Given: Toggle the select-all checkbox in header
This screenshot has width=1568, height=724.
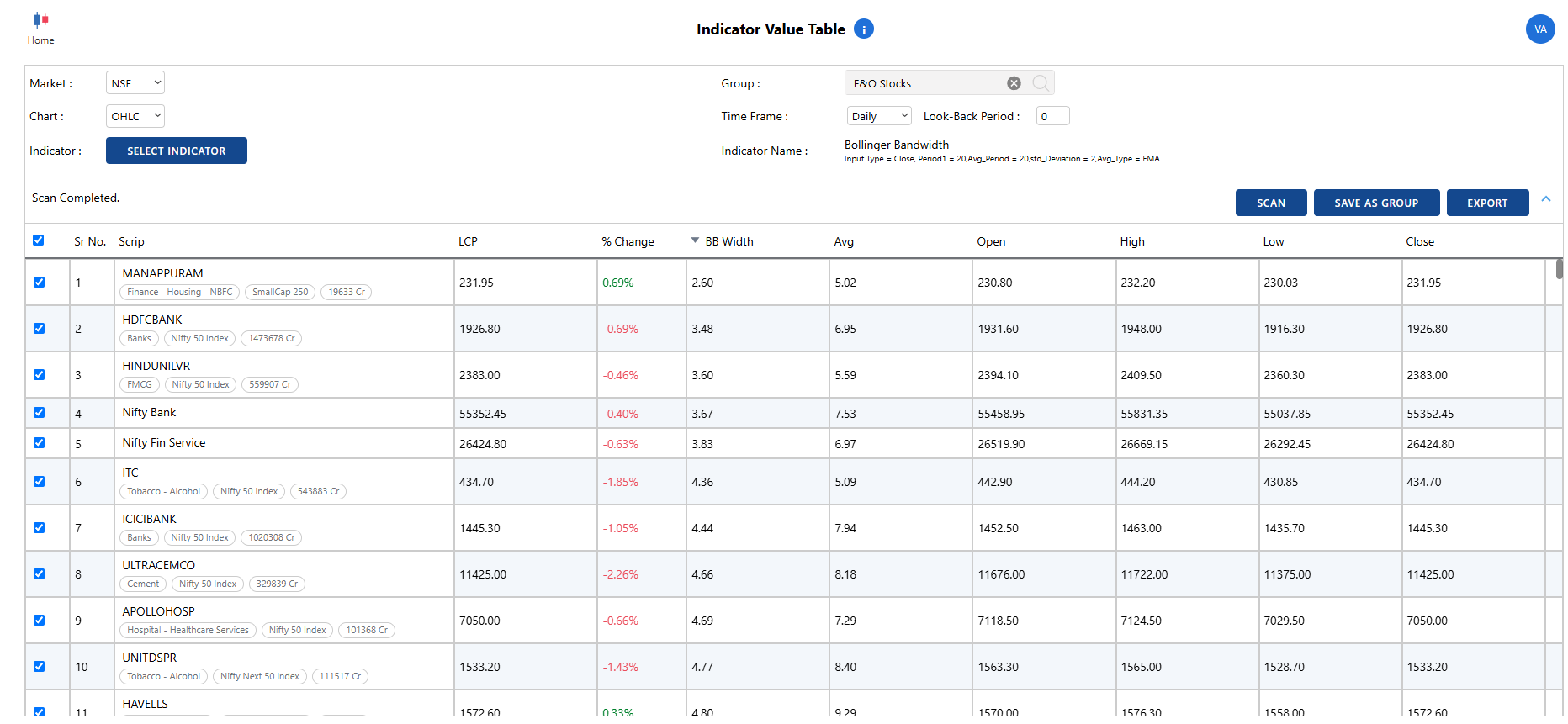Looking at the screenshot, I should tap(39, 240).
